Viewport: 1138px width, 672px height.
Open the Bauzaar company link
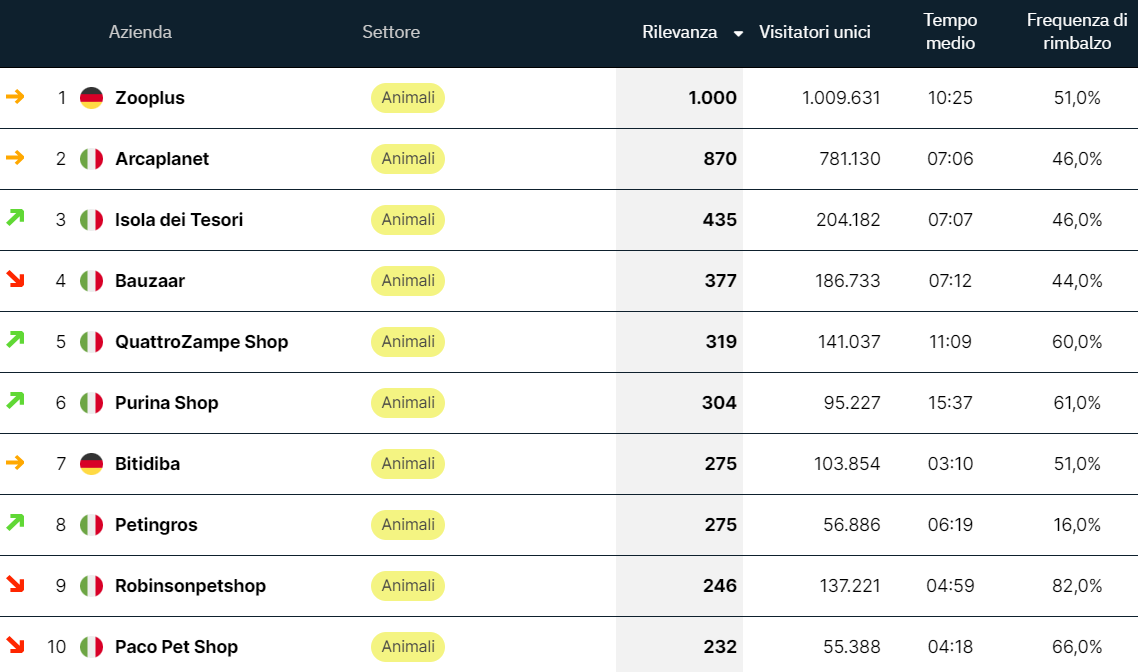pyautogui.click(x=150, y=281)
